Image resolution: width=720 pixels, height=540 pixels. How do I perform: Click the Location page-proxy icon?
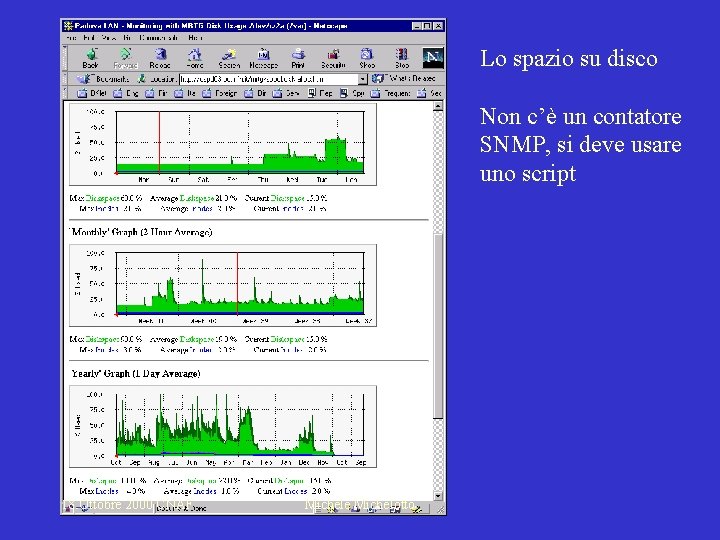click(142, 79)
